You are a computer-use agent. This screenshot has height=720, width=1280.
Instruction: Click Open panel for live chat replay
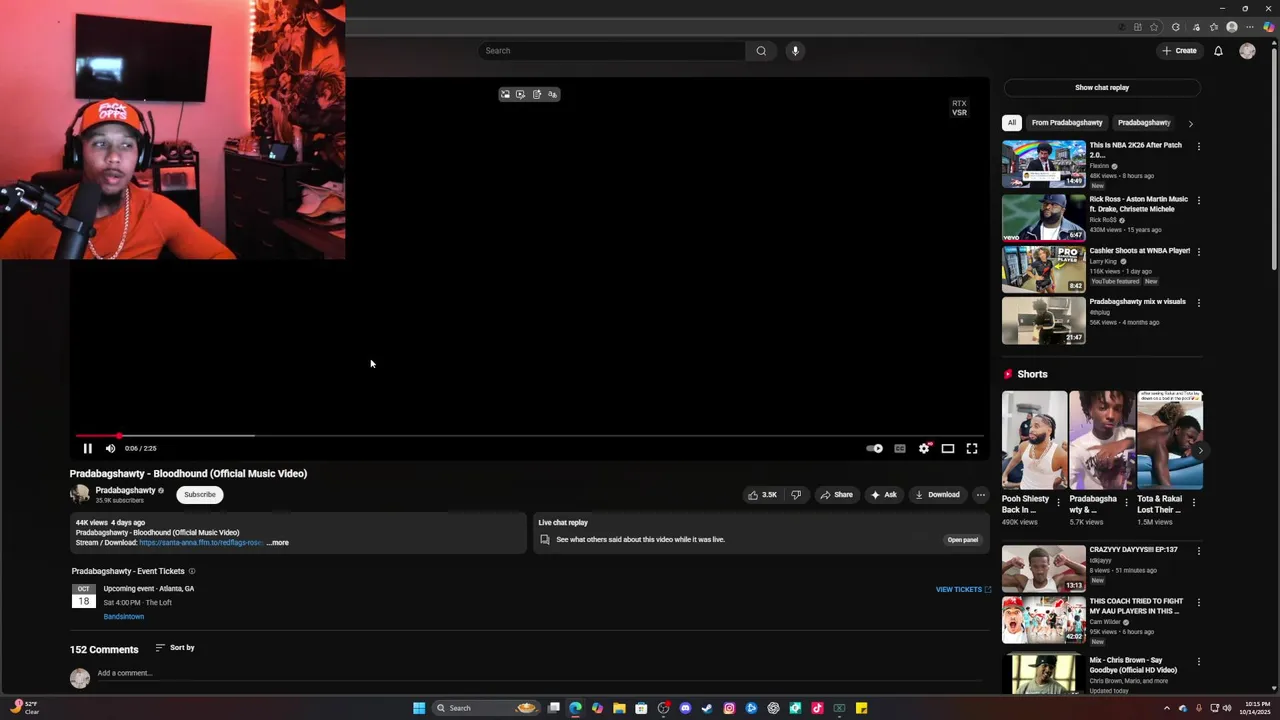(x=963, y=540)
